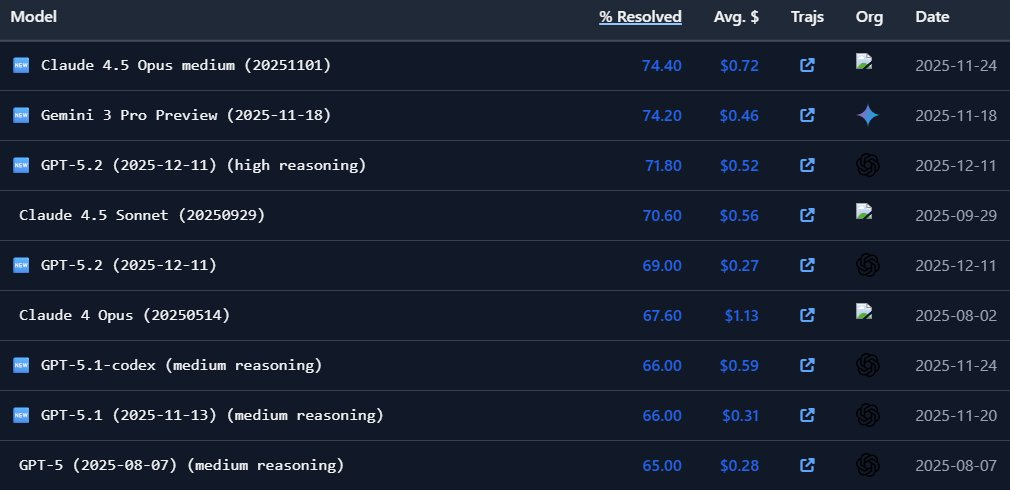Sort by the % Resolved column header
Screen dimensions: 1010x490
pos(640,17)
